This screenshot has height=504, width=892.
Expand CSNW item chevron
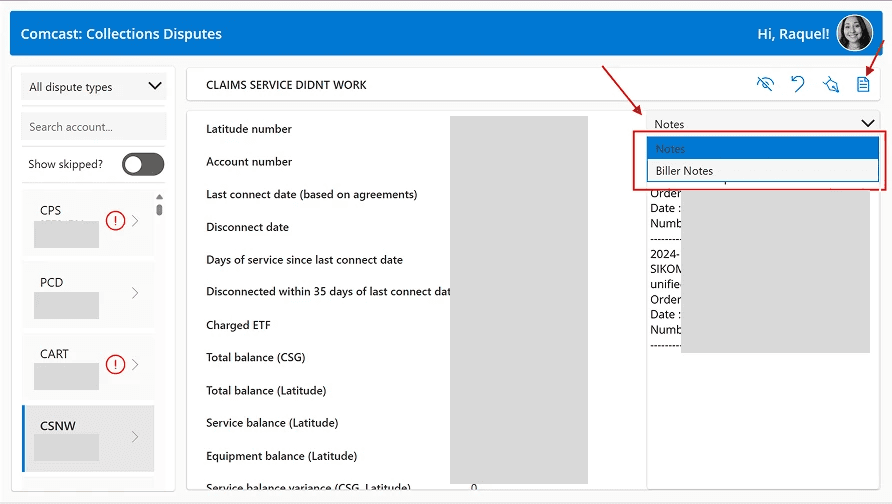pyautogui.click(x=135, y=436)
